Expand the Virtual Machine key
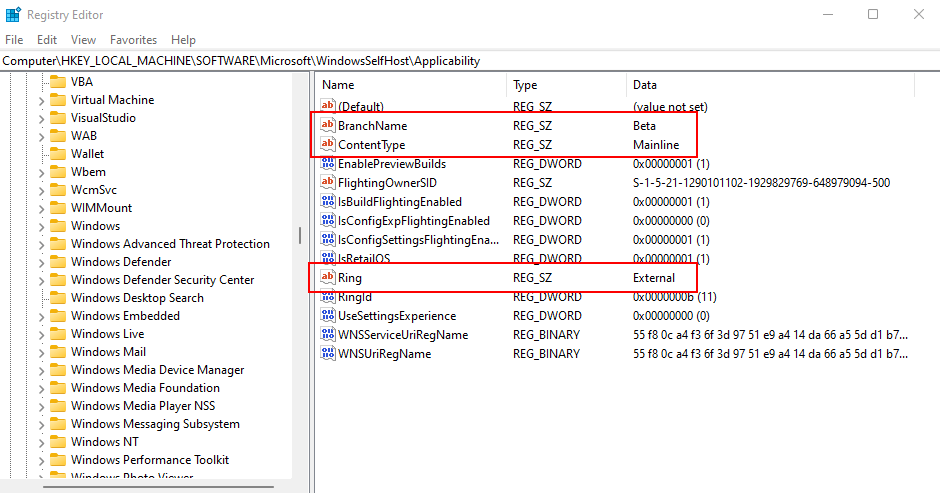 (x=41, y=101)
